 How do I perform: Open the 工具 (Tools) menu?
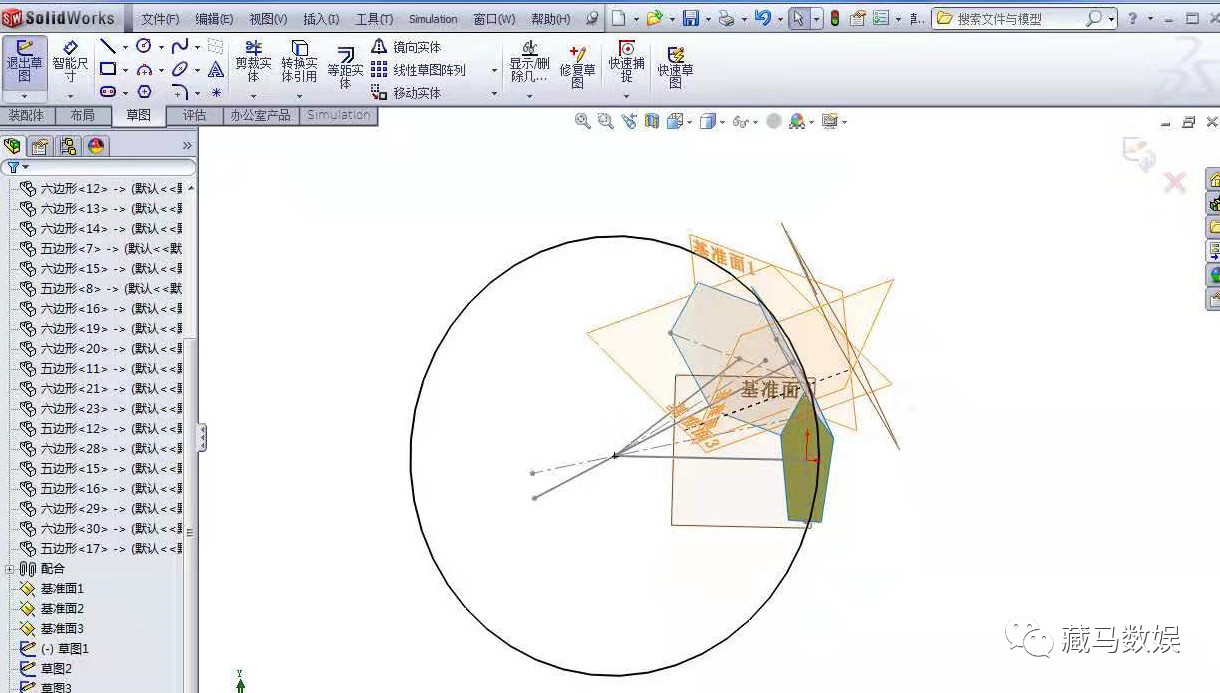pyautogui.click(x=376, y=18)
